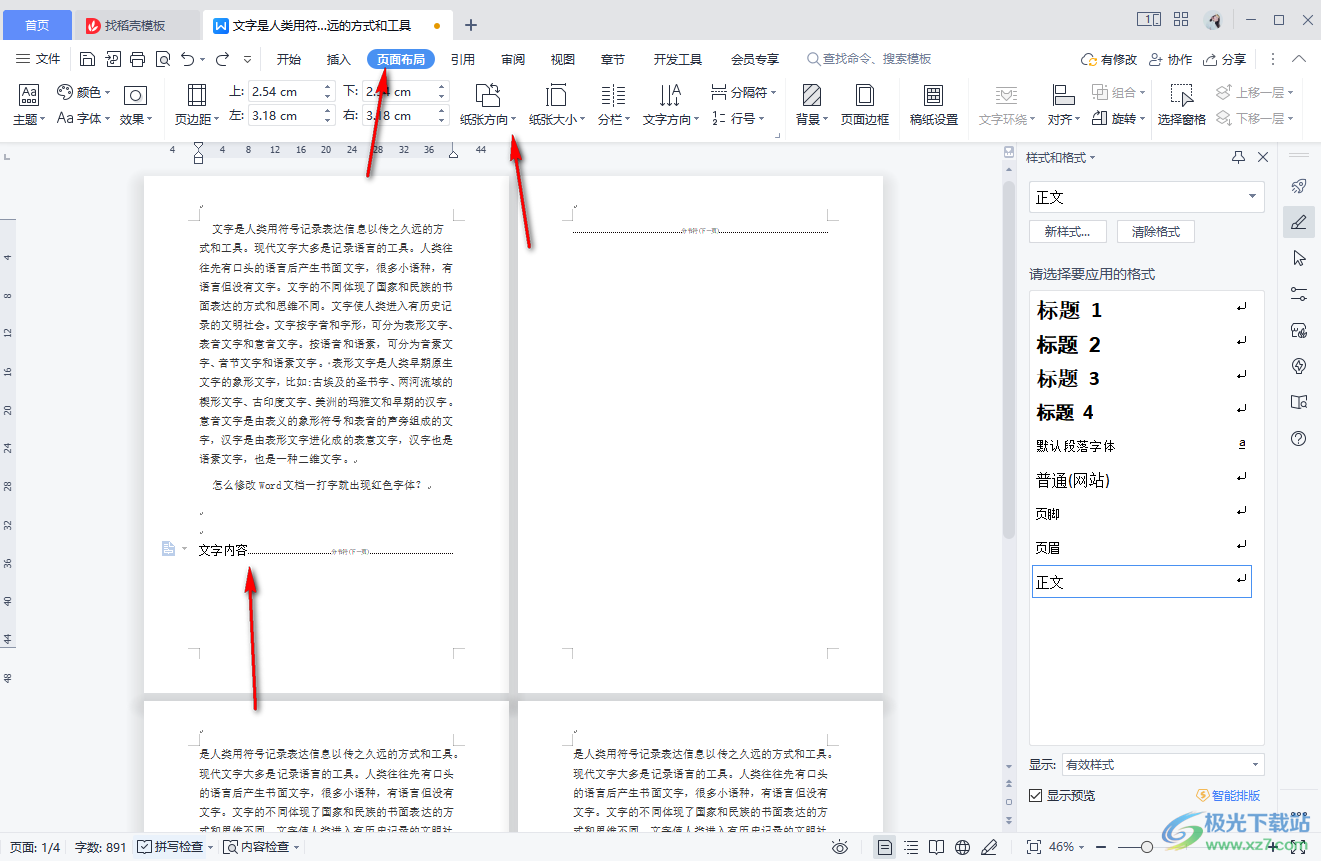Toggle writing mode pen in status bar
The image size is (1321, 861).
coord(989,847)
